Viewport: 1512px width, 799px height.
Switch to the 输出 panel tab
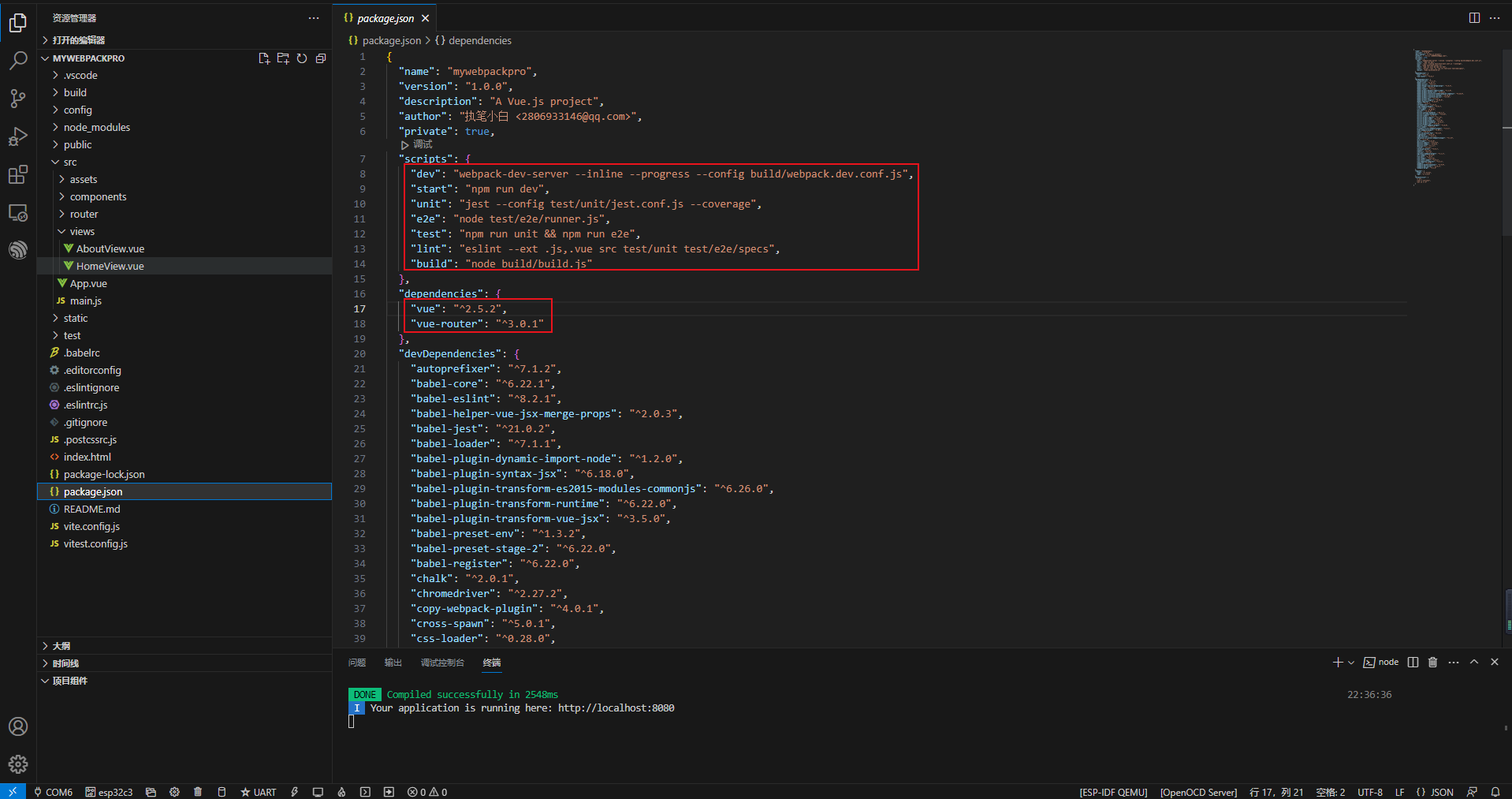coord(393,663)
